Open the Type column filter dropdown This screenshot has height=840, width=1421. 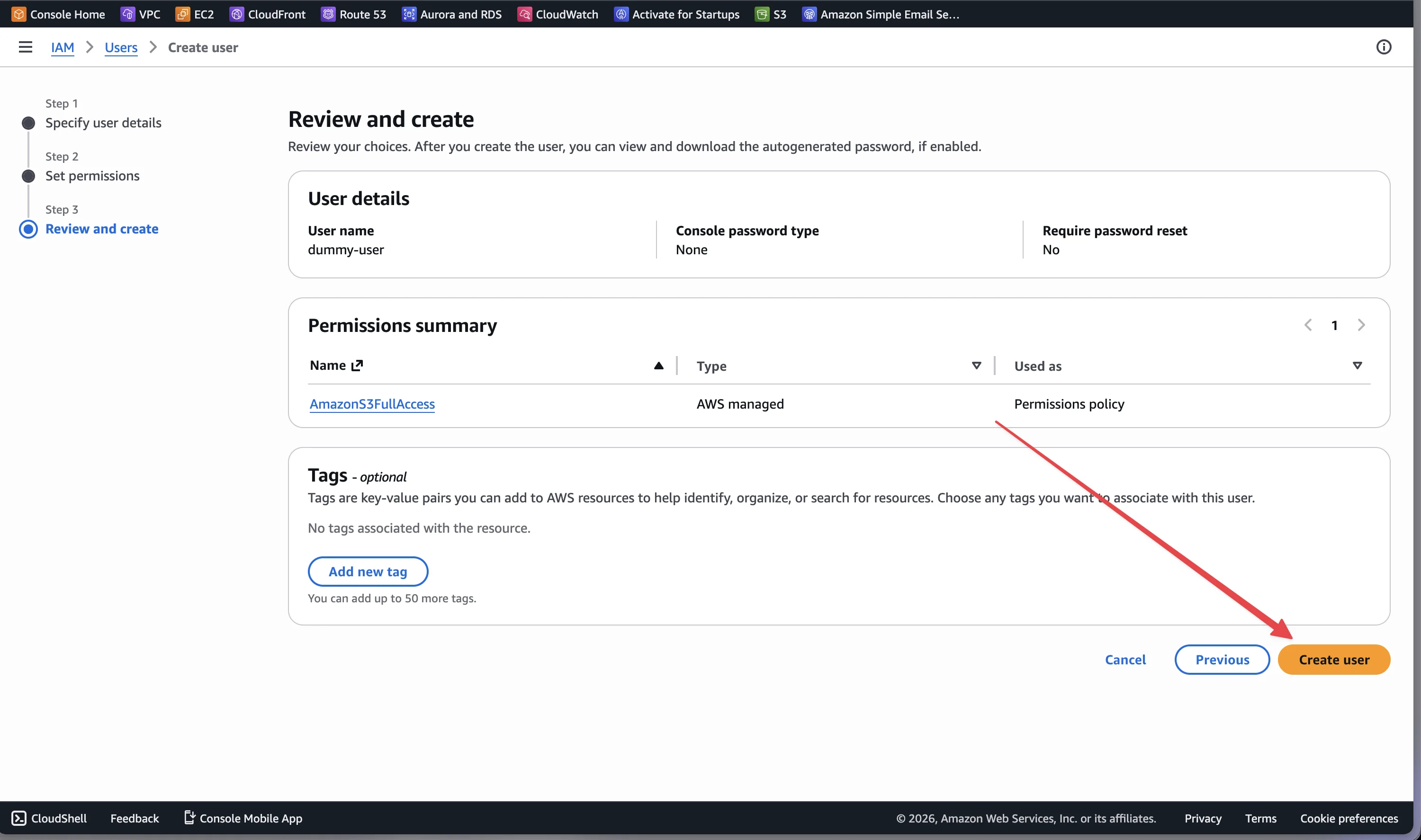tap(976, 366)
